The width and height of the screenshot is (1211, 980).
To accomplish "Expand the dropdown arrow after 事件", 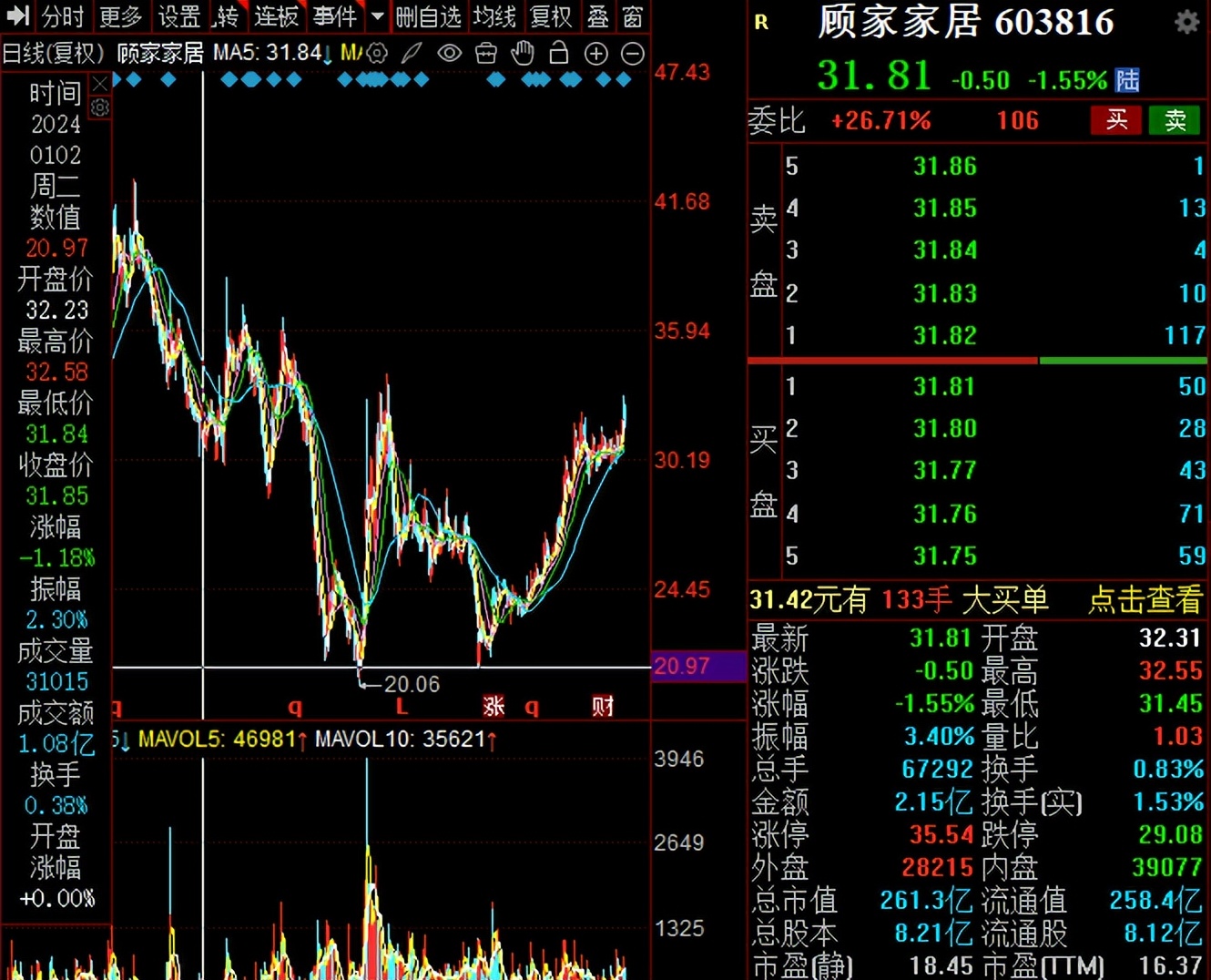I will click(x=378, y=15).
